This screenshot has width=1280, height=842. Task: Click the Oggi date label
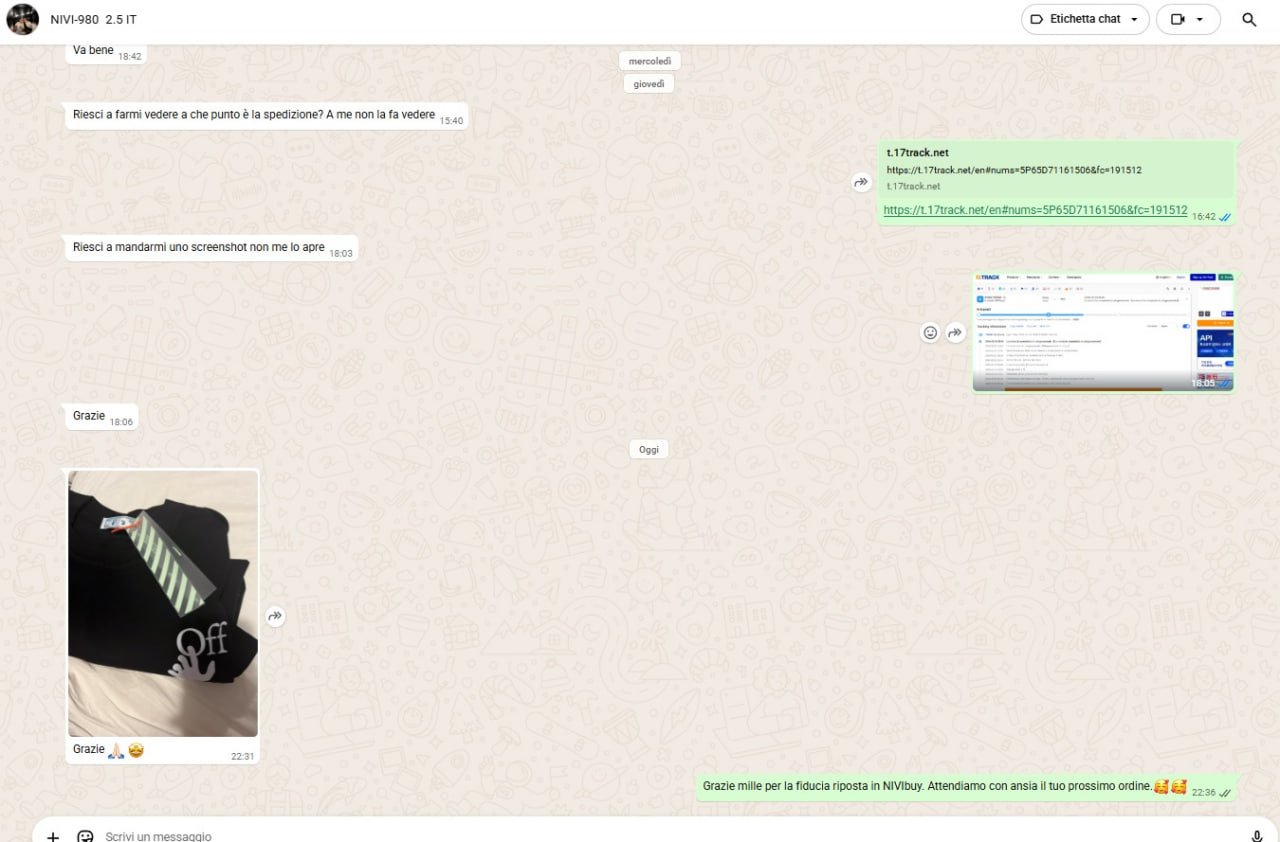tap(649, 449)
